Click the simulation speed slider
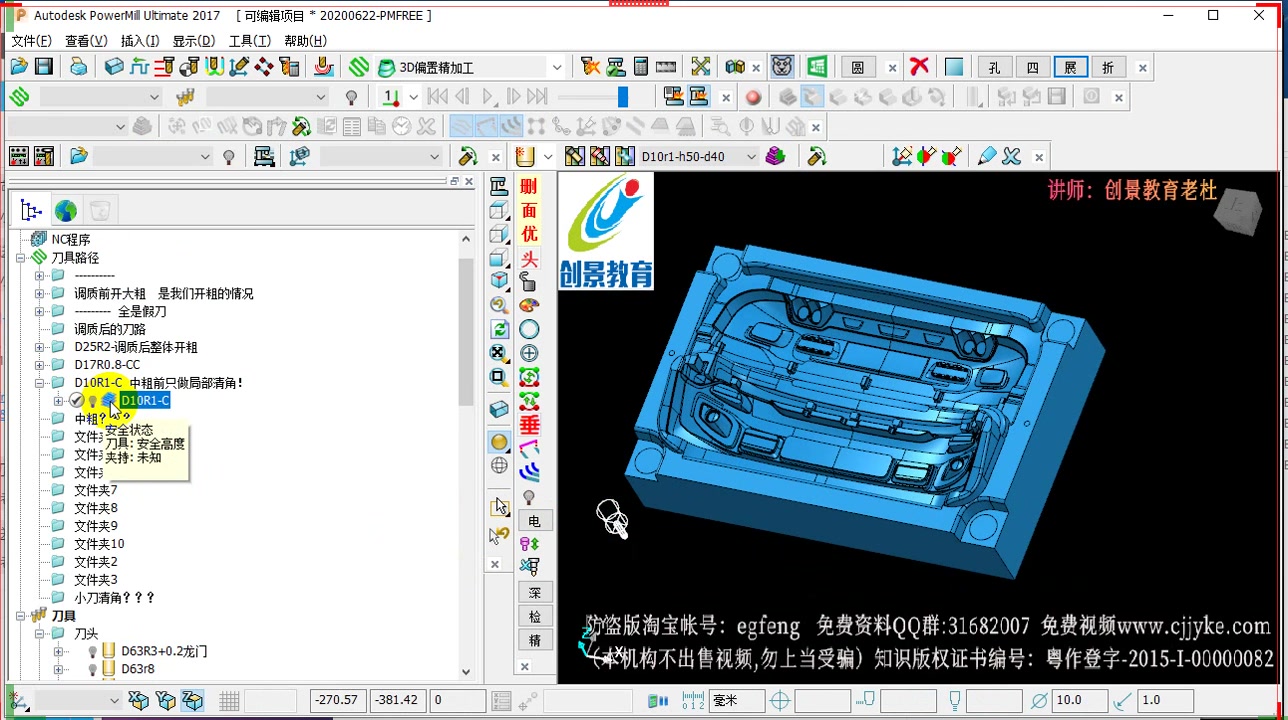1288x720 pixels. point(593,97)
